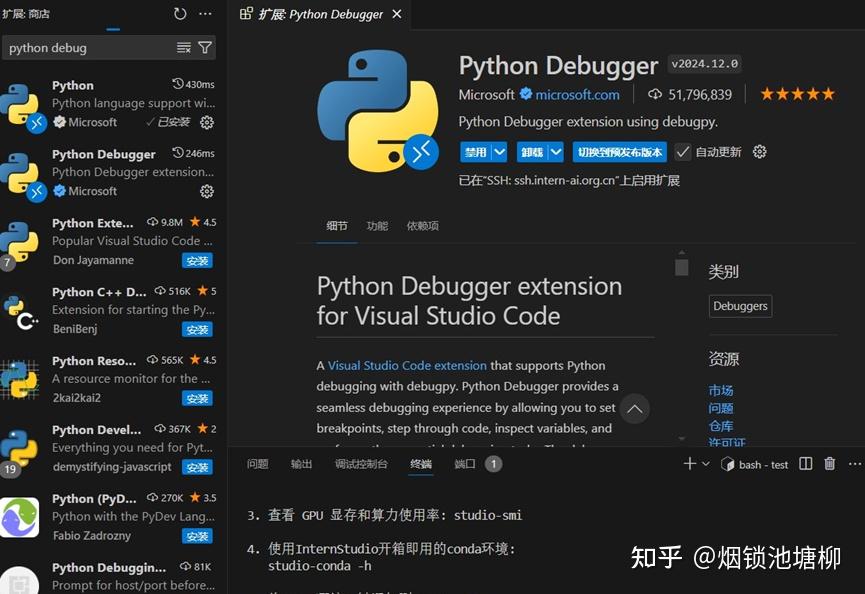865x594 pixels.
Task: Open the microsoft.com publisher link
Action: tap(577, 95)
